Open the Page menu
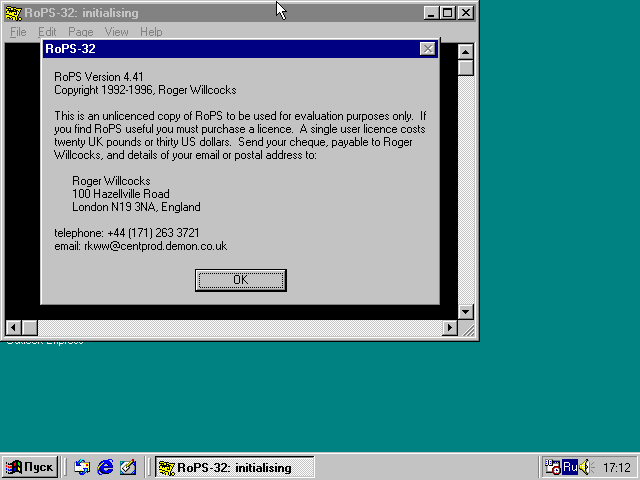The height and width of the screenshot is (480, 640). (80, 32)
